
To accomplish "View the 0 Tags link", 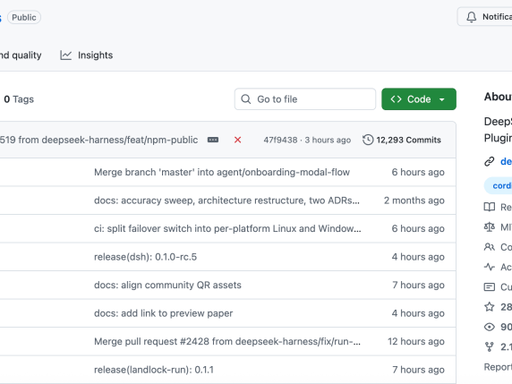I will (19, 99).
